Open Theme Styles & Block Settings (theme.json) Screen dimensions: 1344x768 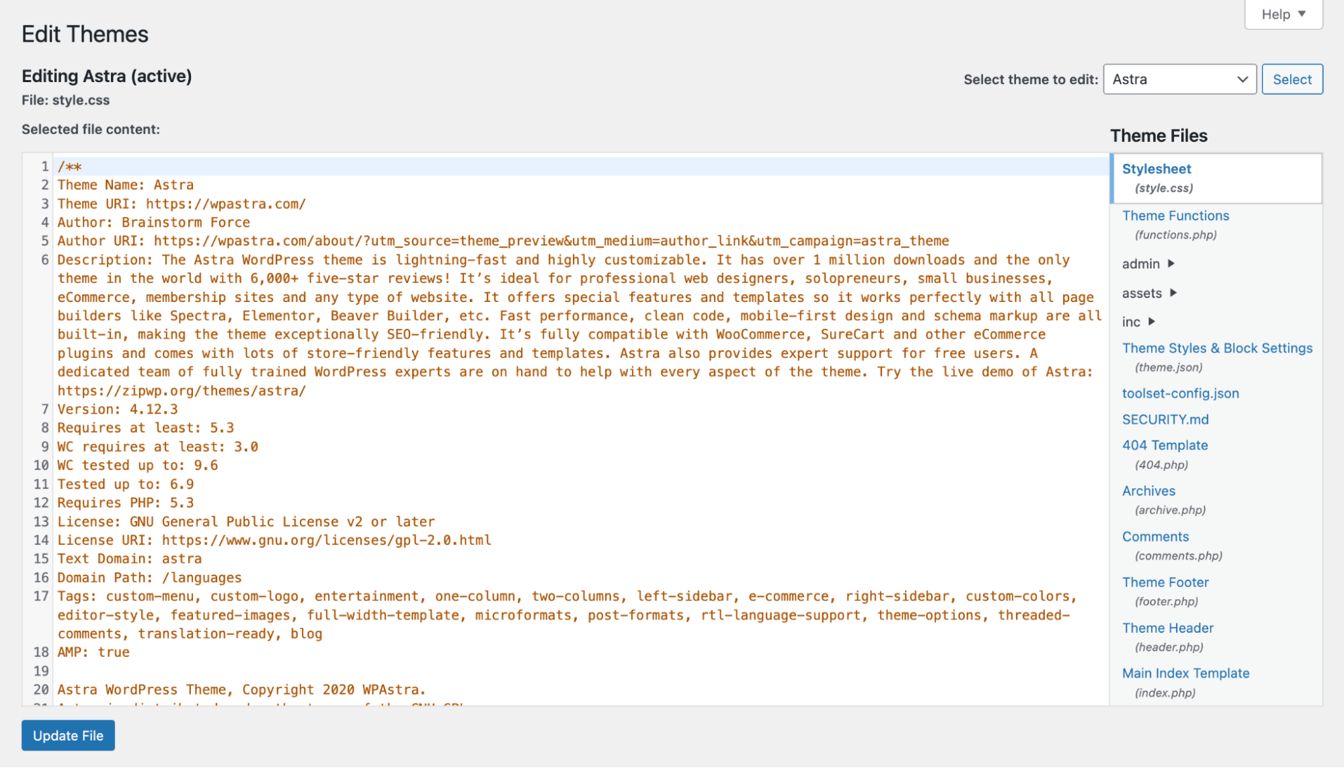[1217, 348]
